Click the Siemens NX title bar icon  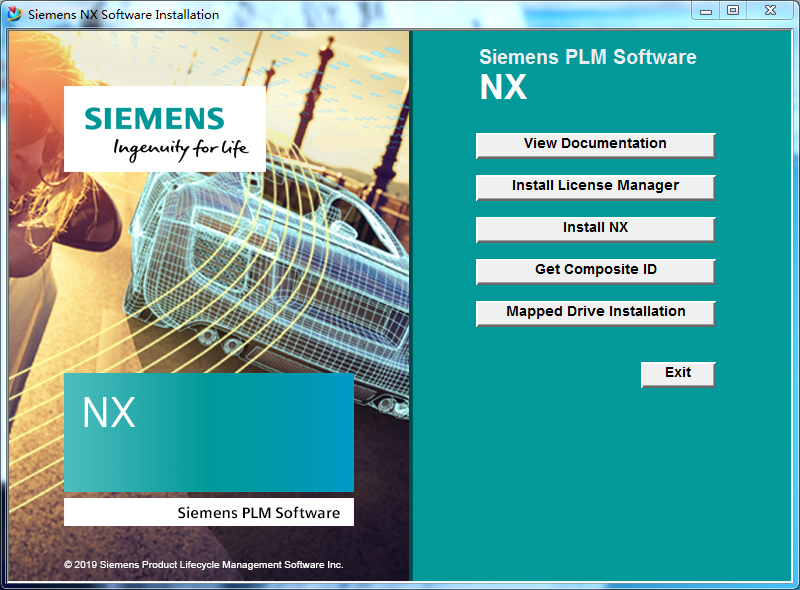point(15,14)
